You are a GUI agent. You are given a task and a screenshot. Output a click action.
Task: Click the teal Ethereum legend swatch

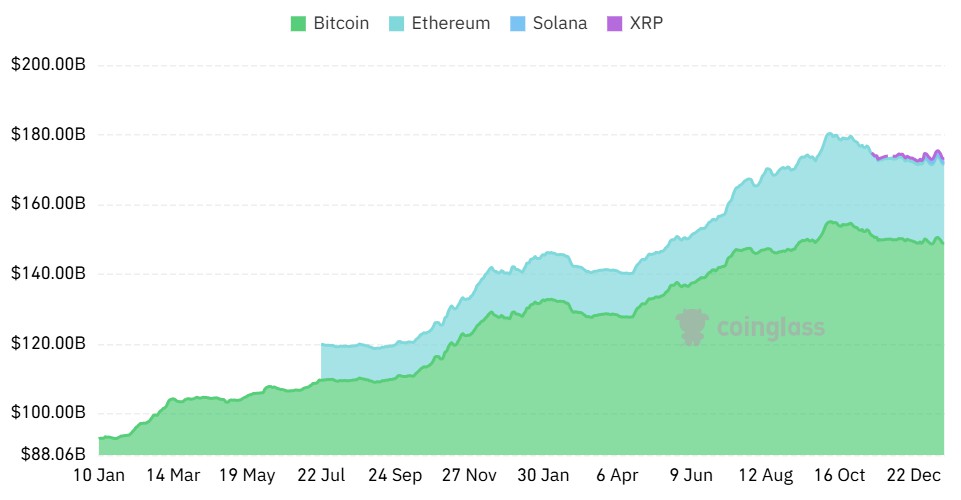pos(396,22)
